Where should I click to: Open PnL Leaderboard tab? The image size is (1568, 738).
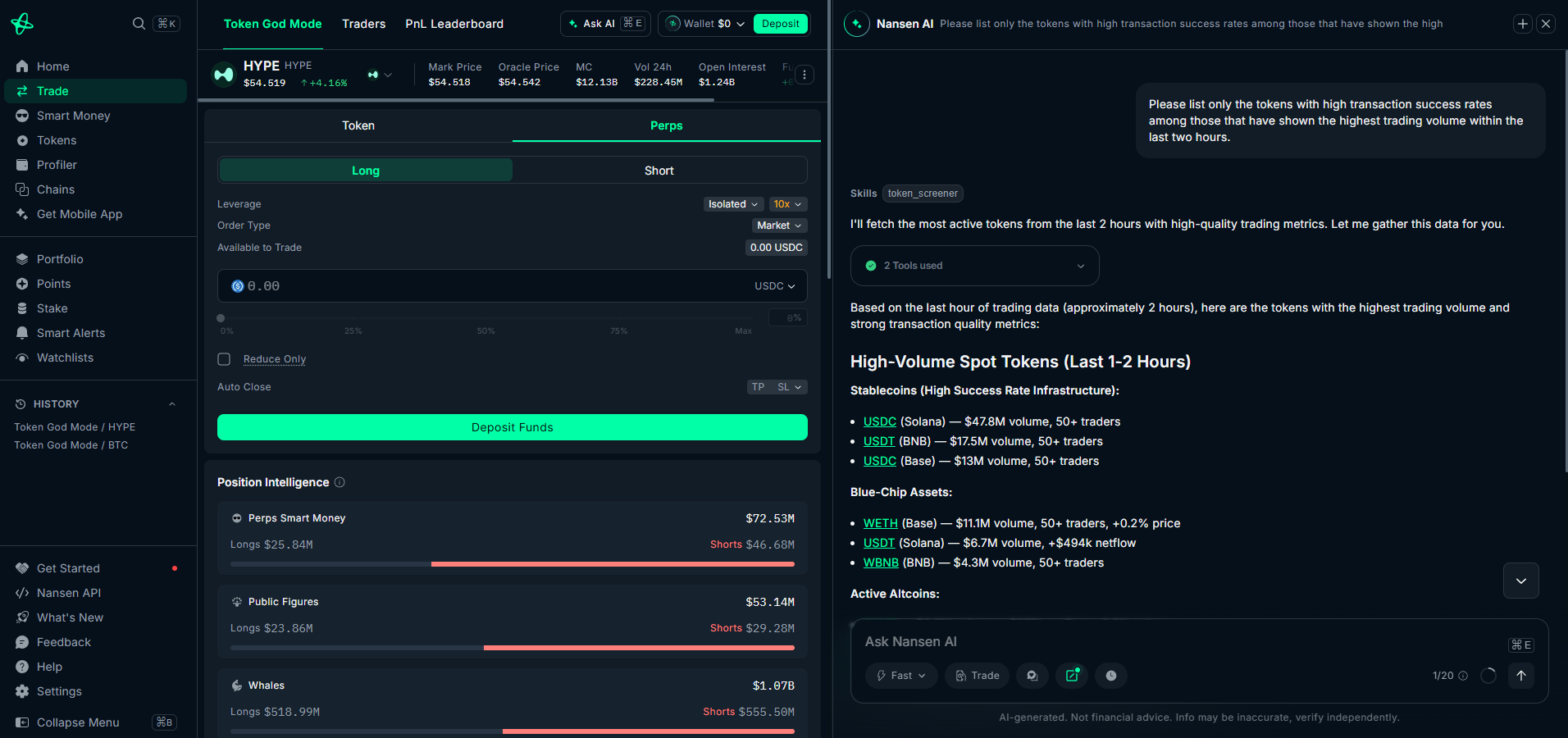454,24
